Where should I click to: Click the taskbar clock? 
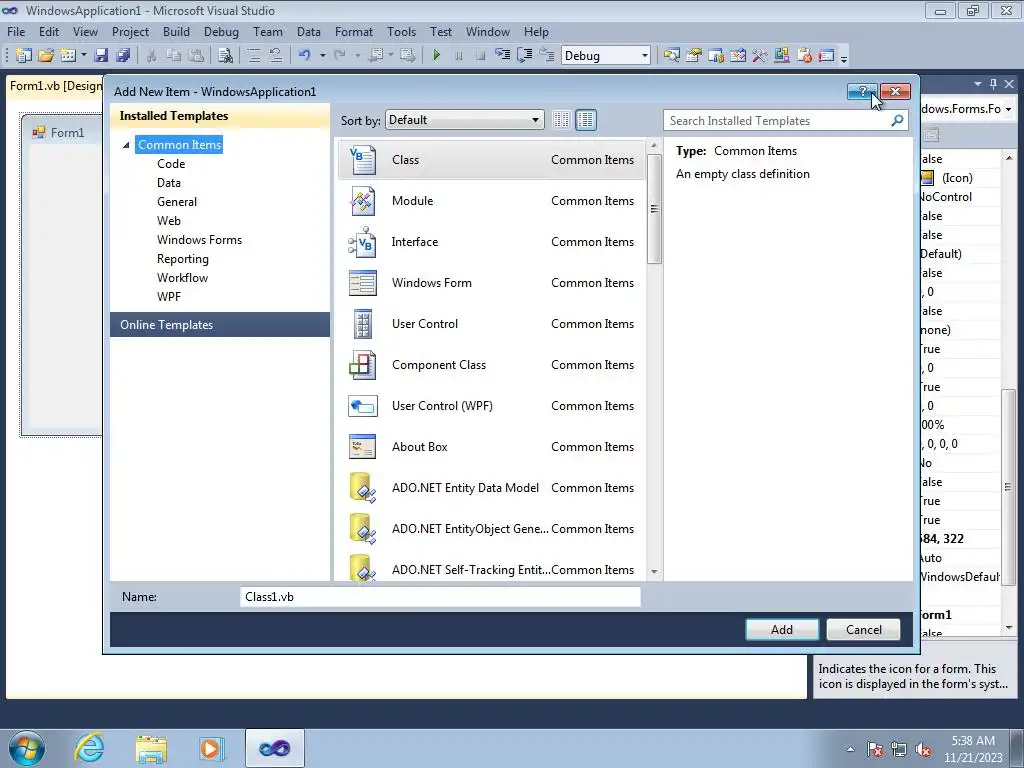(x=973, y=749)
